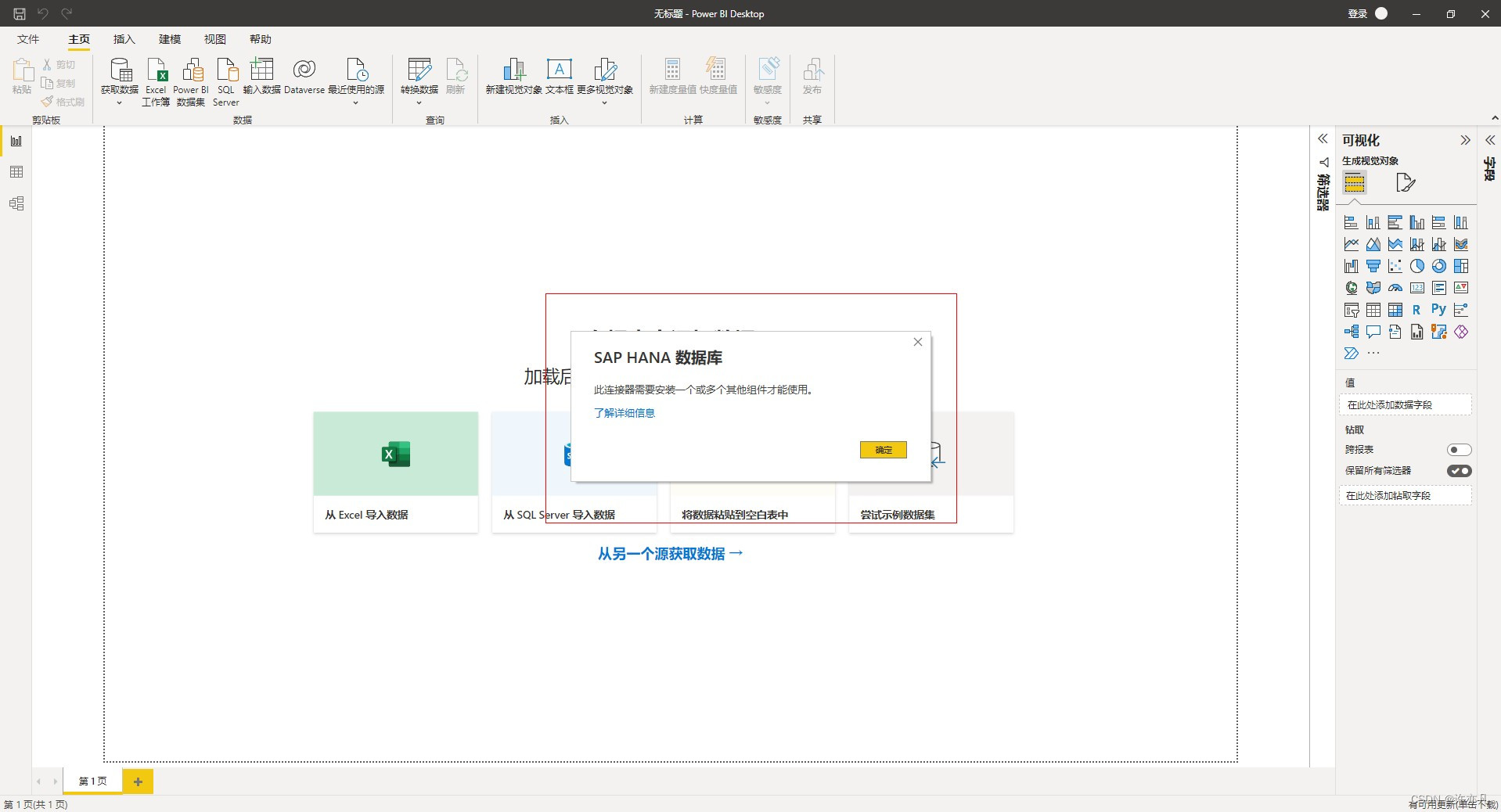Open the data table view in left sidebar

click(16, 172)
